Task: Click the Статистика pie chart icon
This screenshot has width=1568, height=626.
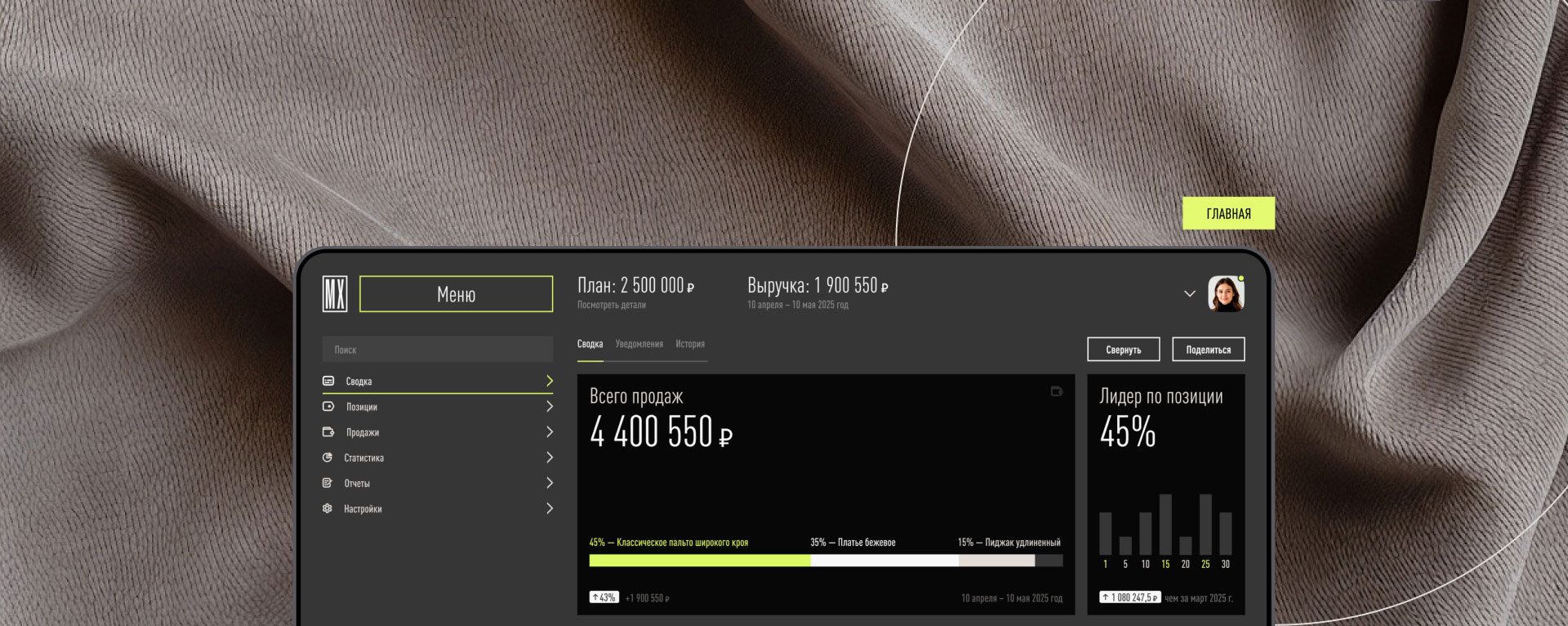Action: click(327, 458)
